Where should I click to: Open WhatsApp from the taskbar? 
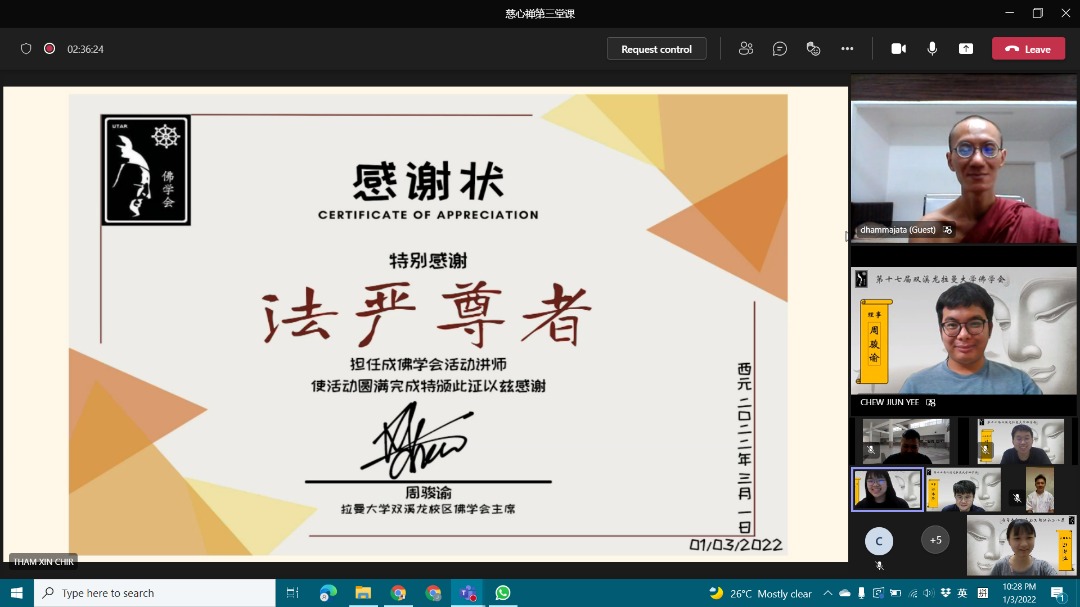click(x=503, y=593)
